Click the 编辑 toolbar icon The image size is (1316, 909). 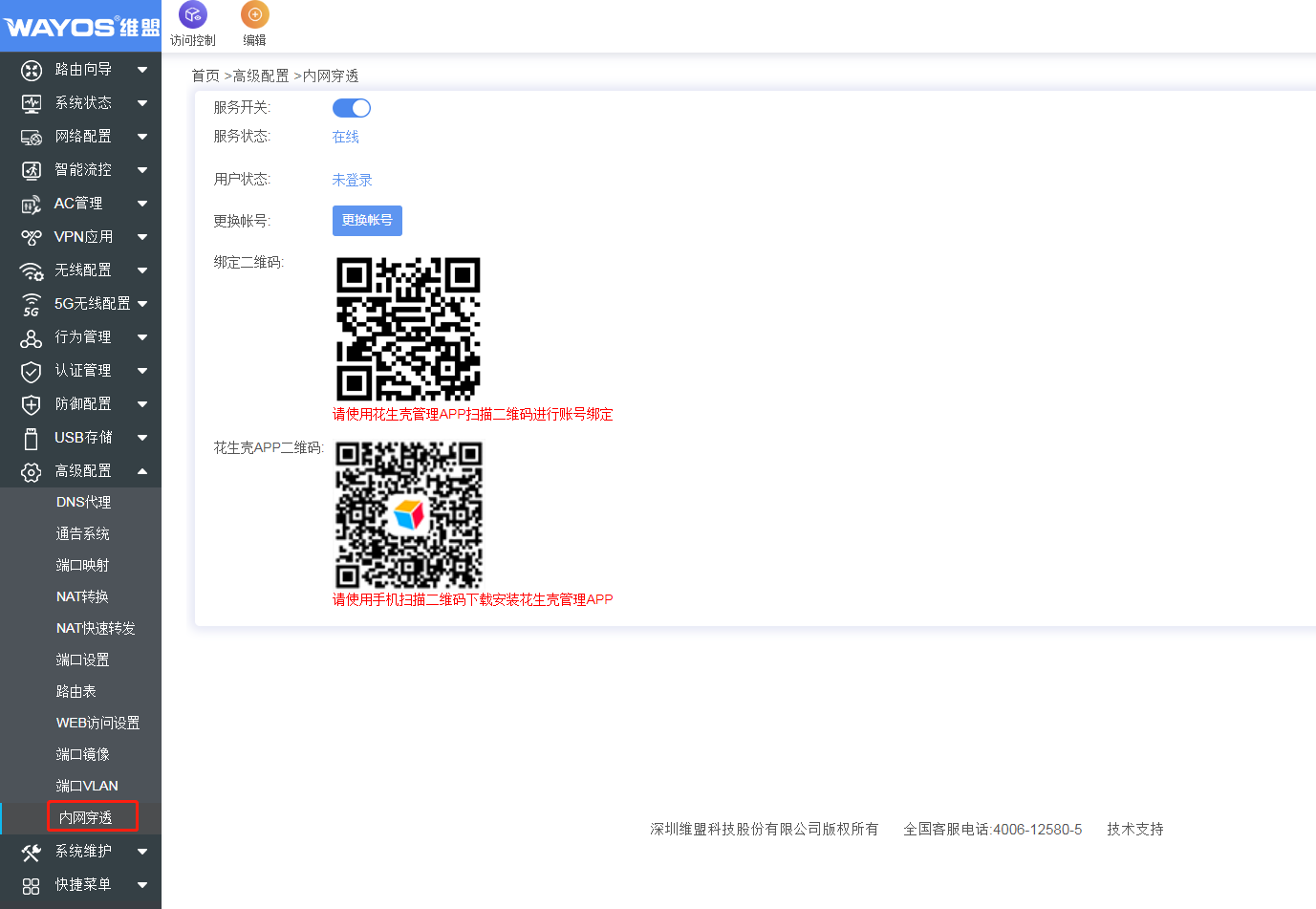[x=255, y=14]
